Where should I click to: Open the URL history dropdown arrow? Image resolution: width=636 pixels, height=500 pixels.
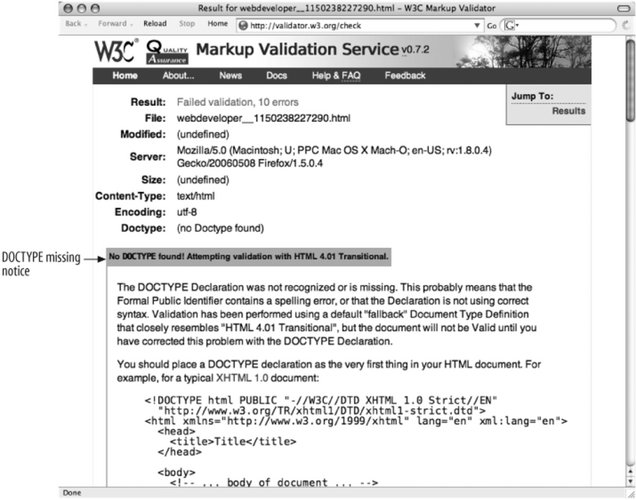[x=477, y=26]
